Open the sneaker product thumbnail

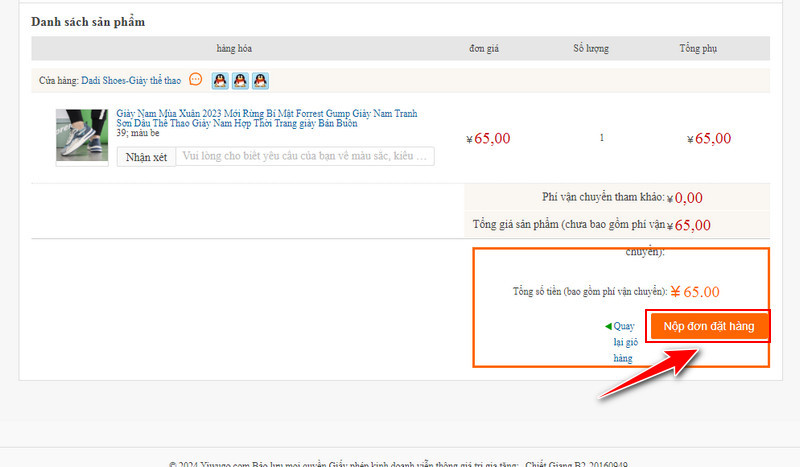click(x=82, y=136)
